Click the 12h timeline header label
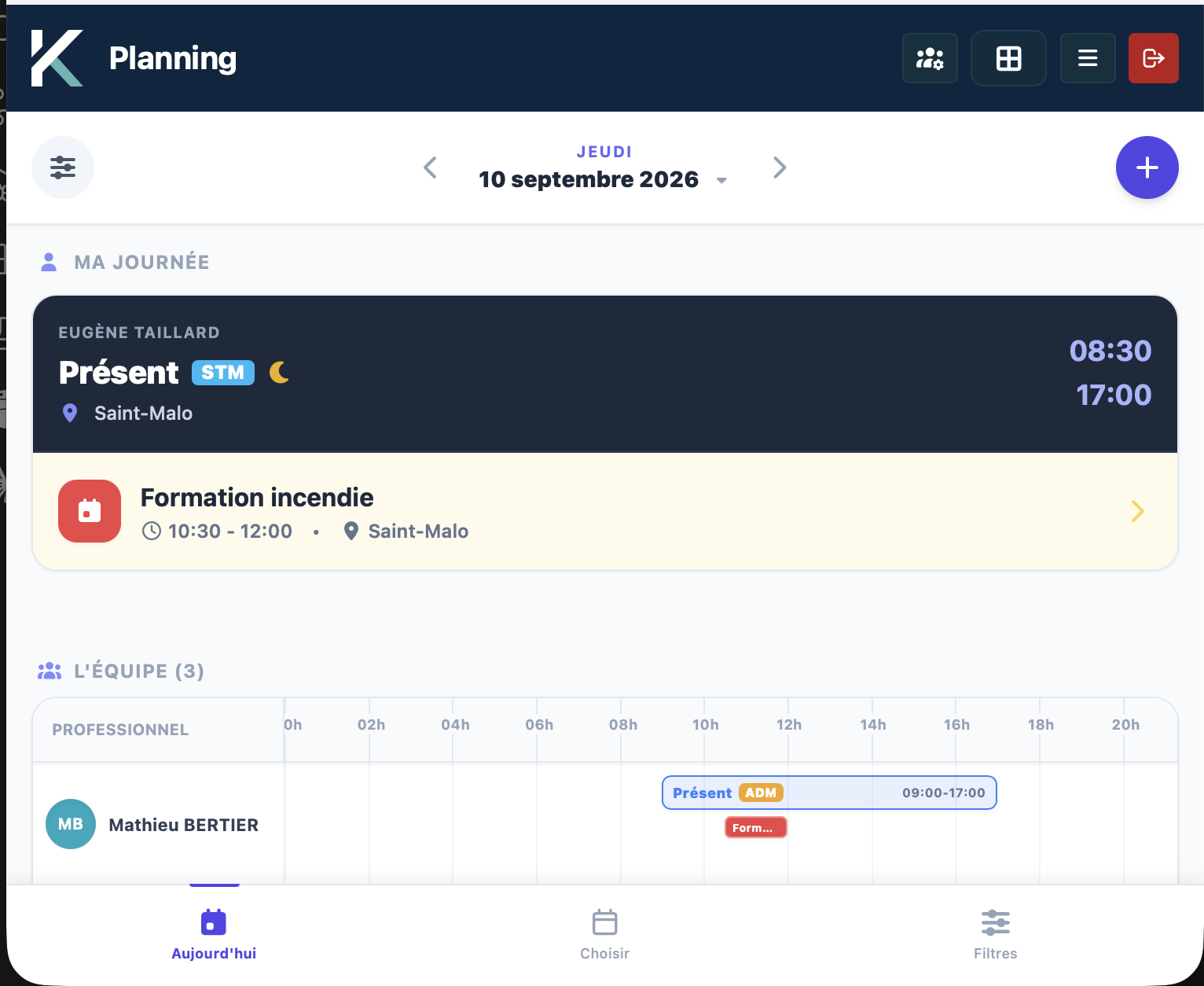 (789, 725)
